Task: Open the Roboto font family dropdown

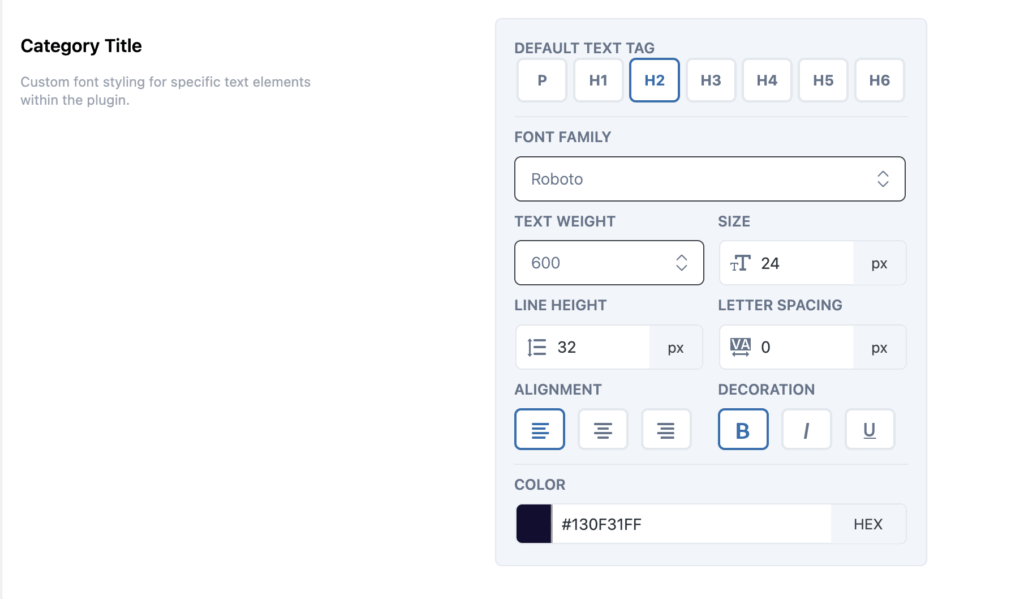Action: (709, 178)
